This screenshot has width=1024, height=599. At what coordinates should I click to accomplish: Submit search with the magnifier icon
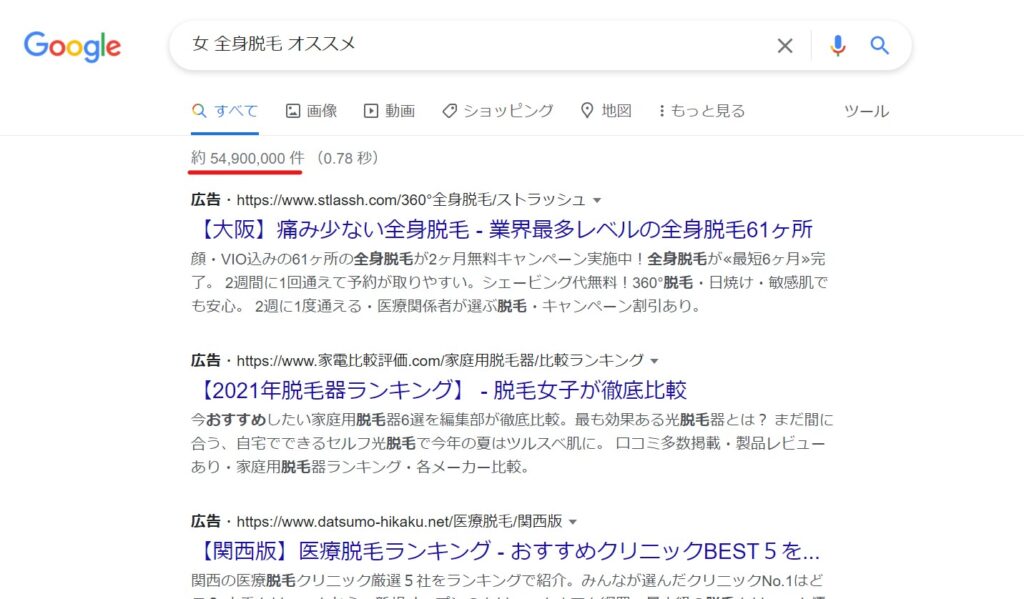click(880, 45)
